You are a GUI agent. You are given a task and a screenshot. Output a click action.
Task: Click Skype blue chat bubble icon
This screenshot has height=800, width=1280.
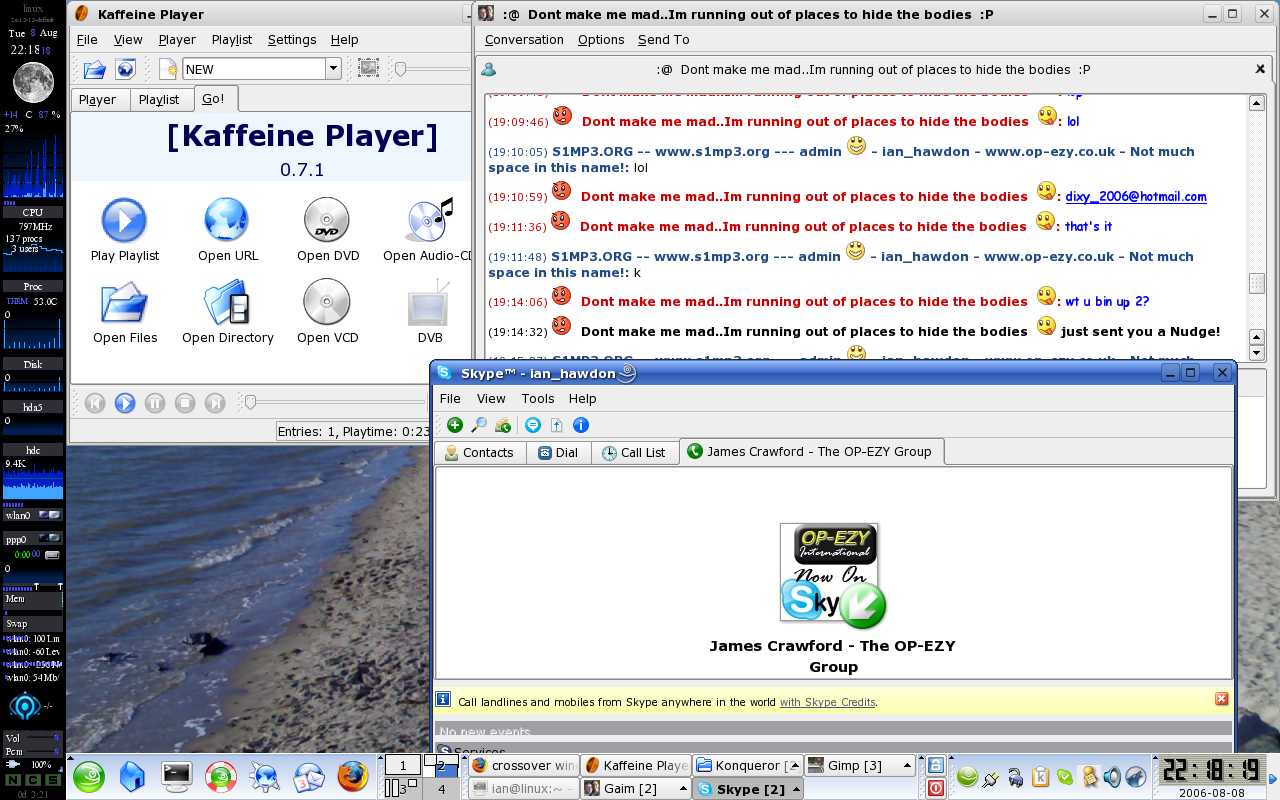(x=533, y=425)
